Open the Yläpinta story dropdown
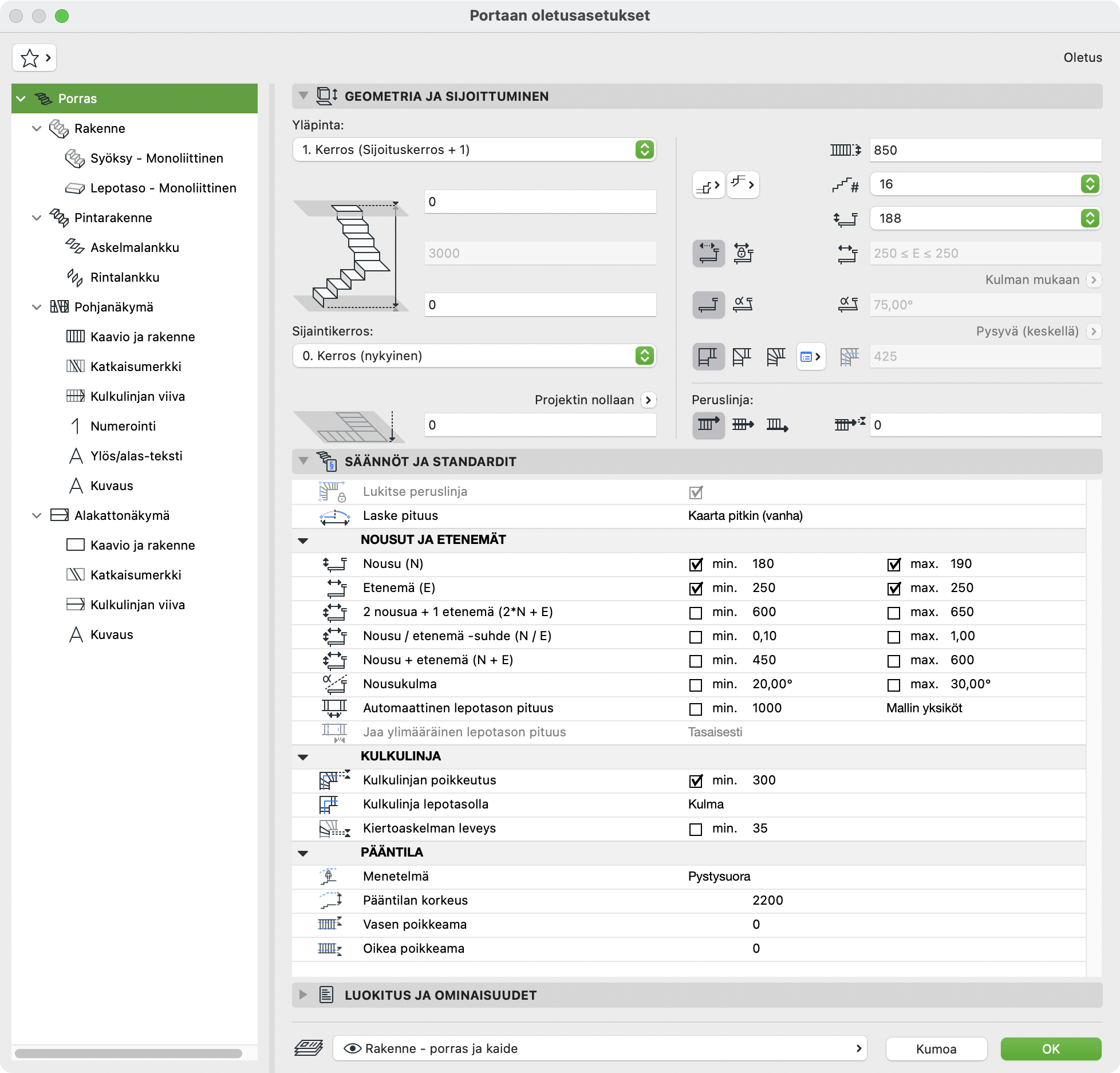The height and width of the screenshot is (1073, 1120). 474,150
